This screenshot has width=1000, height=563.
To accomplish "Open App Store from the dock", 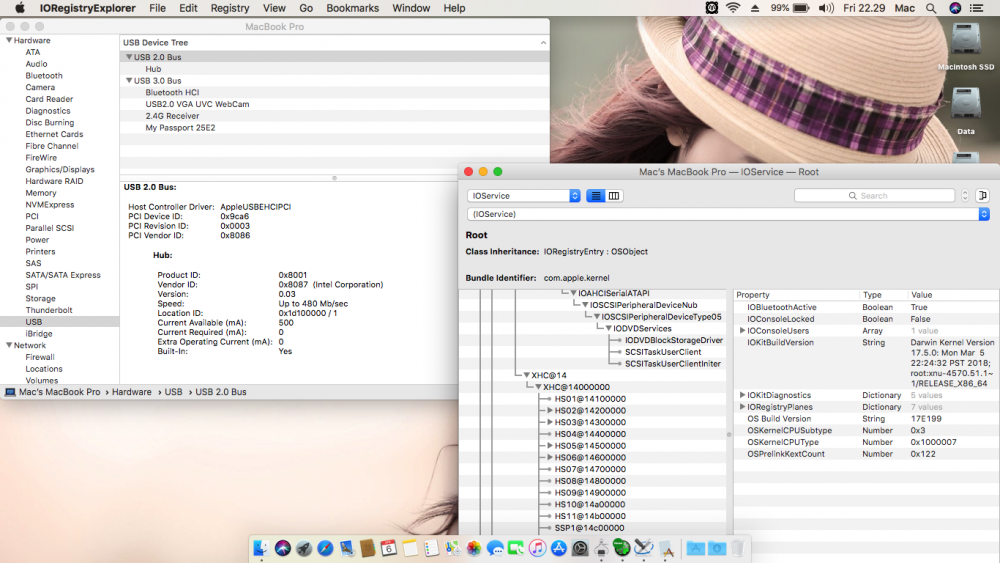I will coord(559,548).
